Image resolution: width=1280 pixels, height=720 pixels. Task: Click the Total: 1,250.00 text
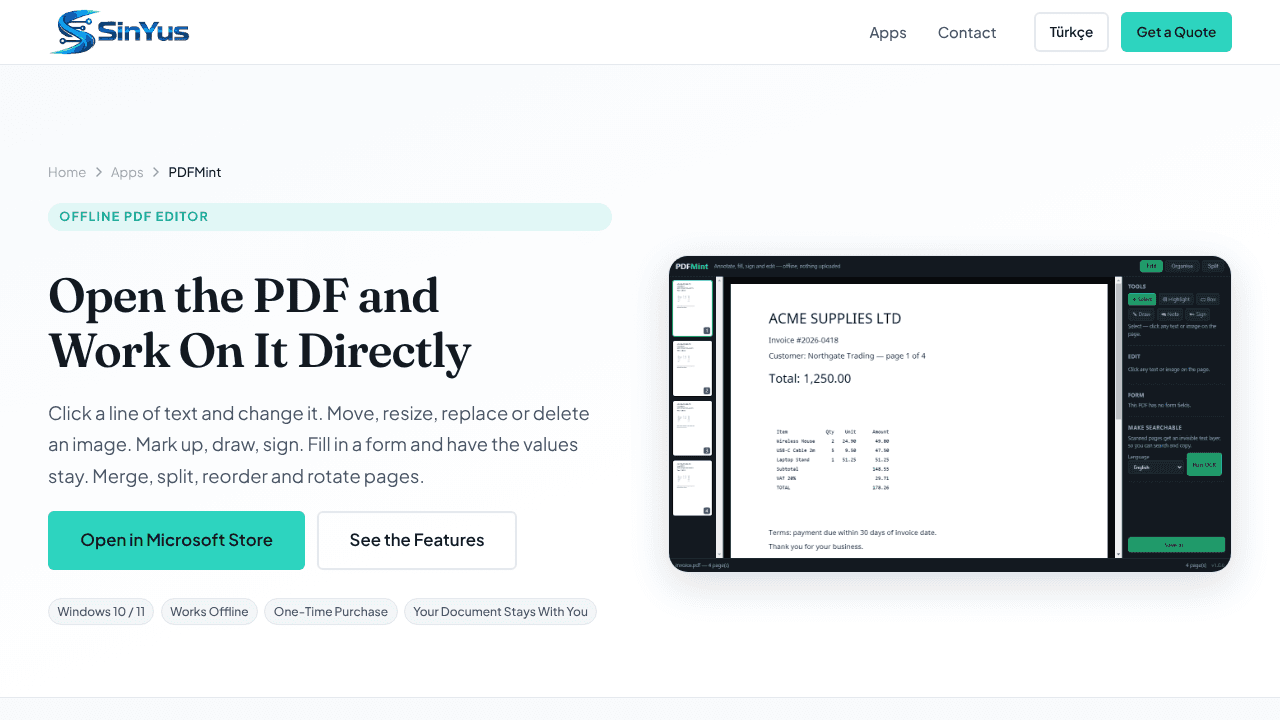coord(810,379)
